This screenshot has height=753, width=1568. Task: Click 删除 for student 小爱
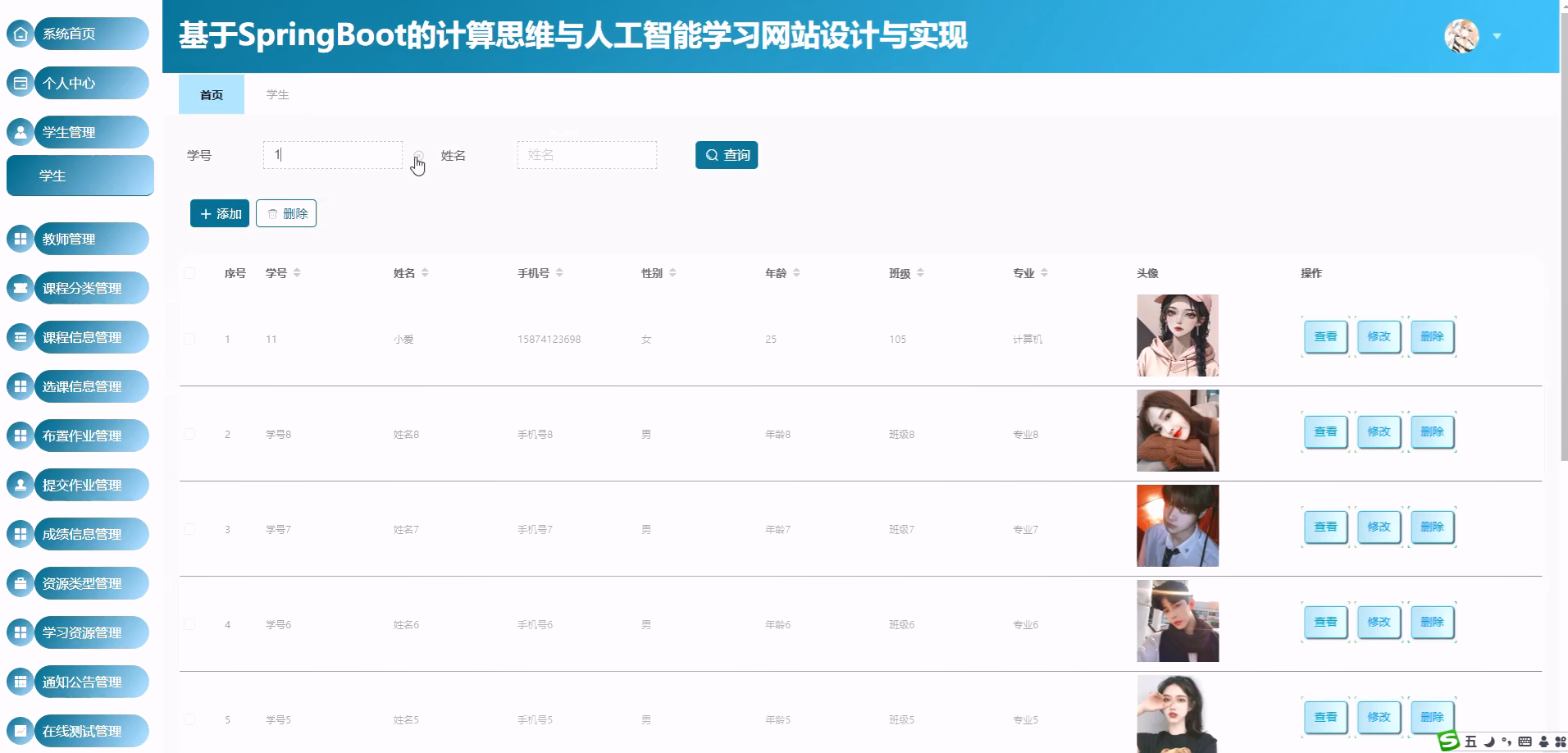(x=1432, y=336)
